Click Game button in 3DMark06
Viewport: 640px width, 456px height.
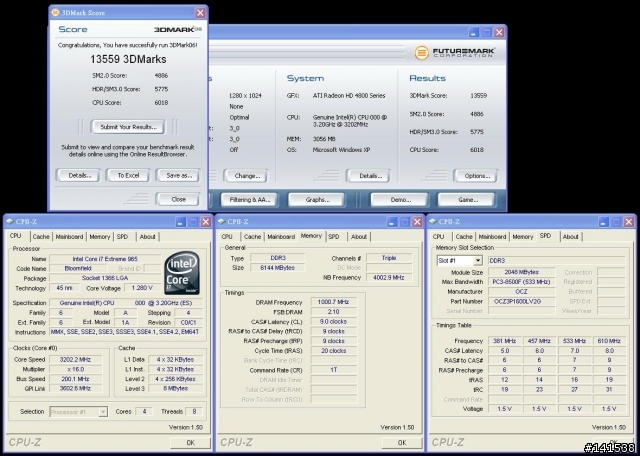[x=468, y=200]
